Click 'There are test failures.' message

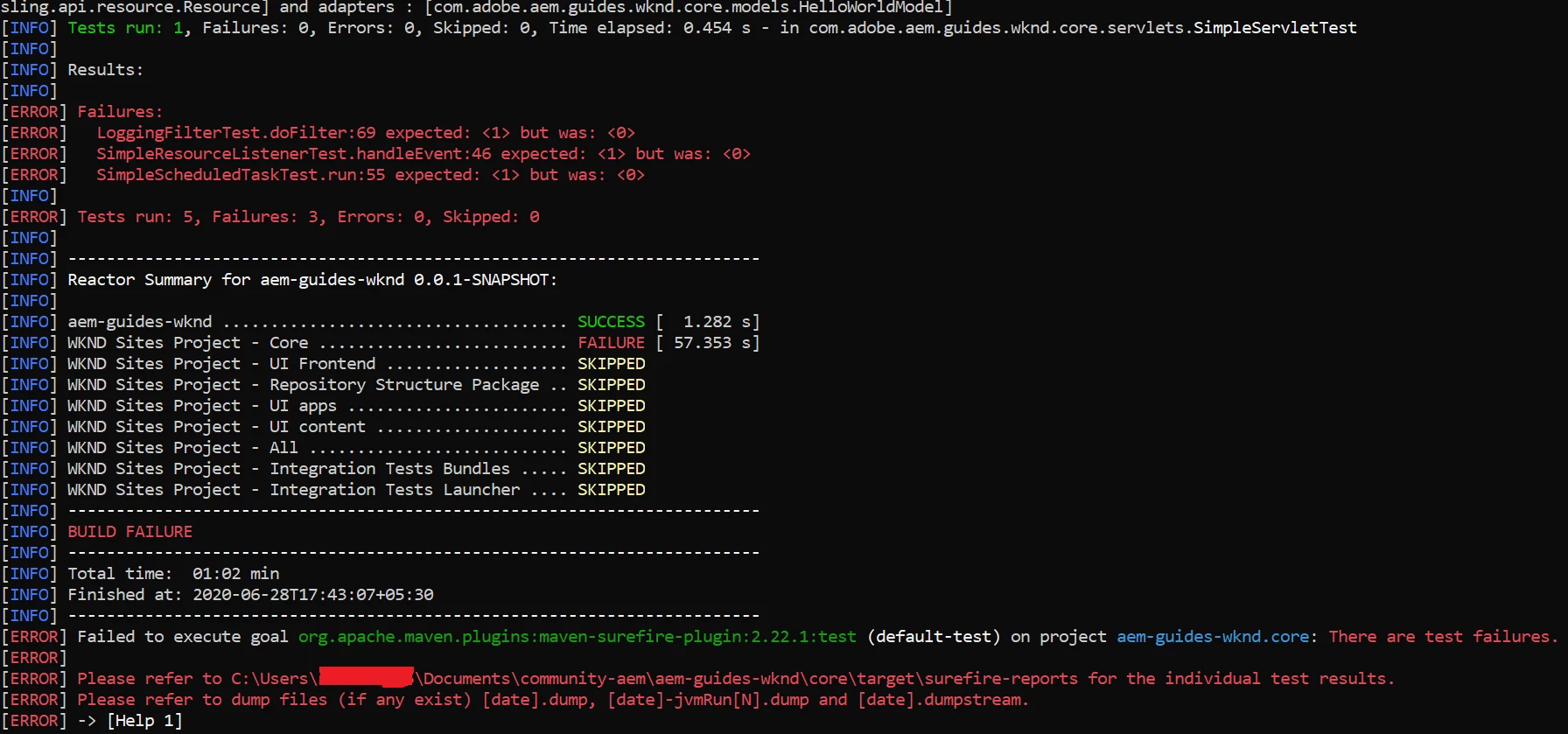1444,637
